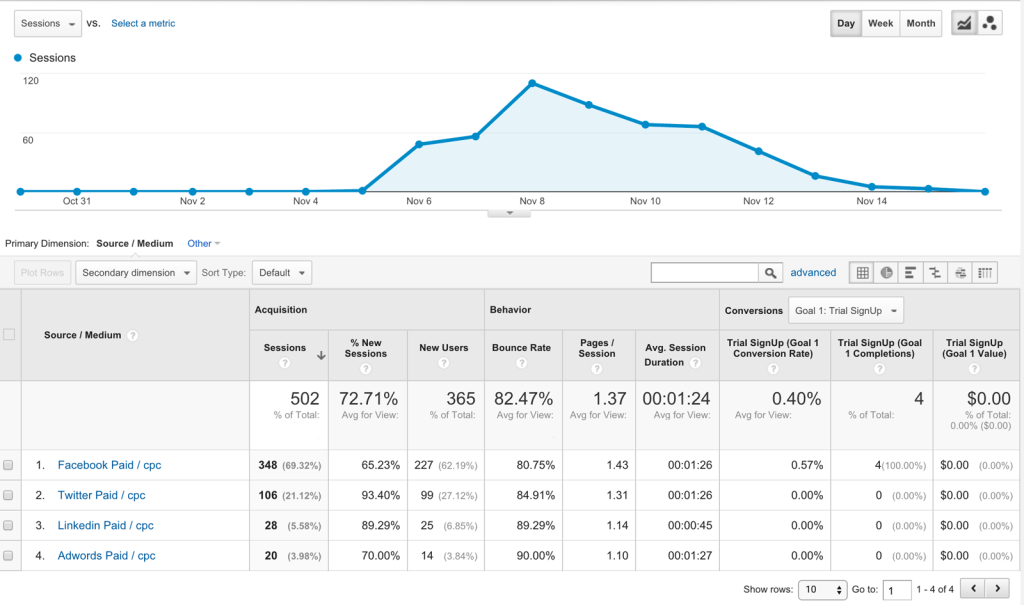
Task: Open help icon under % New Sessions header
Action: pos(366,368)
